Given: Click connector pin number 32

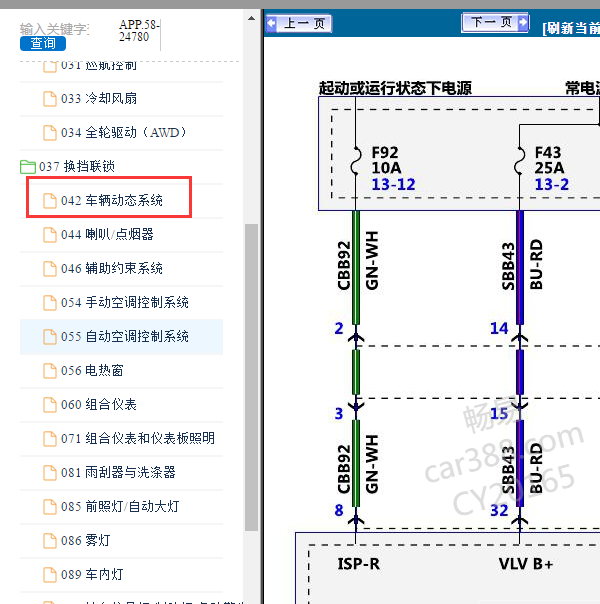Looking at the screenshot, I should tap(499, 510).
